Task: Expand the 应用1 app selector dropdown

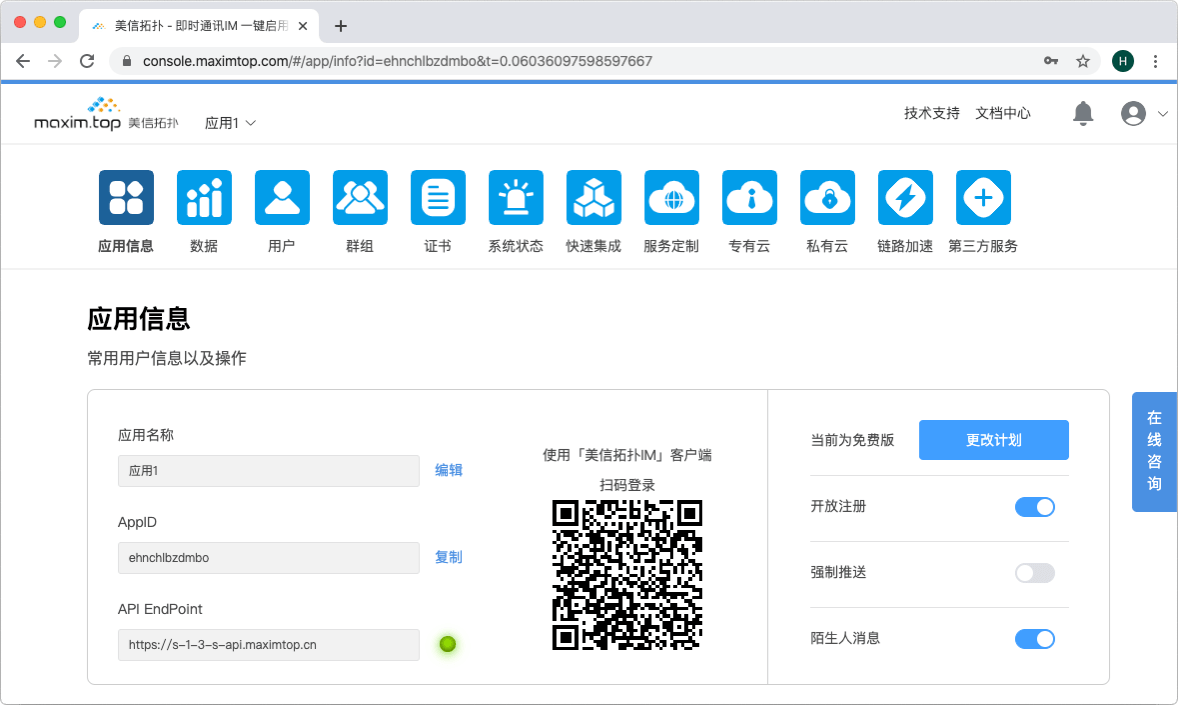Action: click(x=230, y=123)
